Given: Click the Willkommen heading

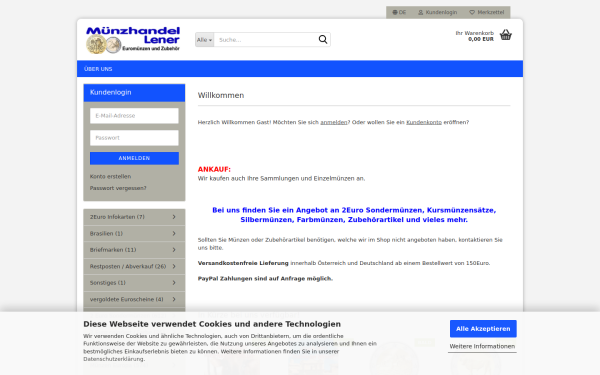Looking at the screenshot, I should (x=221, y=95).
